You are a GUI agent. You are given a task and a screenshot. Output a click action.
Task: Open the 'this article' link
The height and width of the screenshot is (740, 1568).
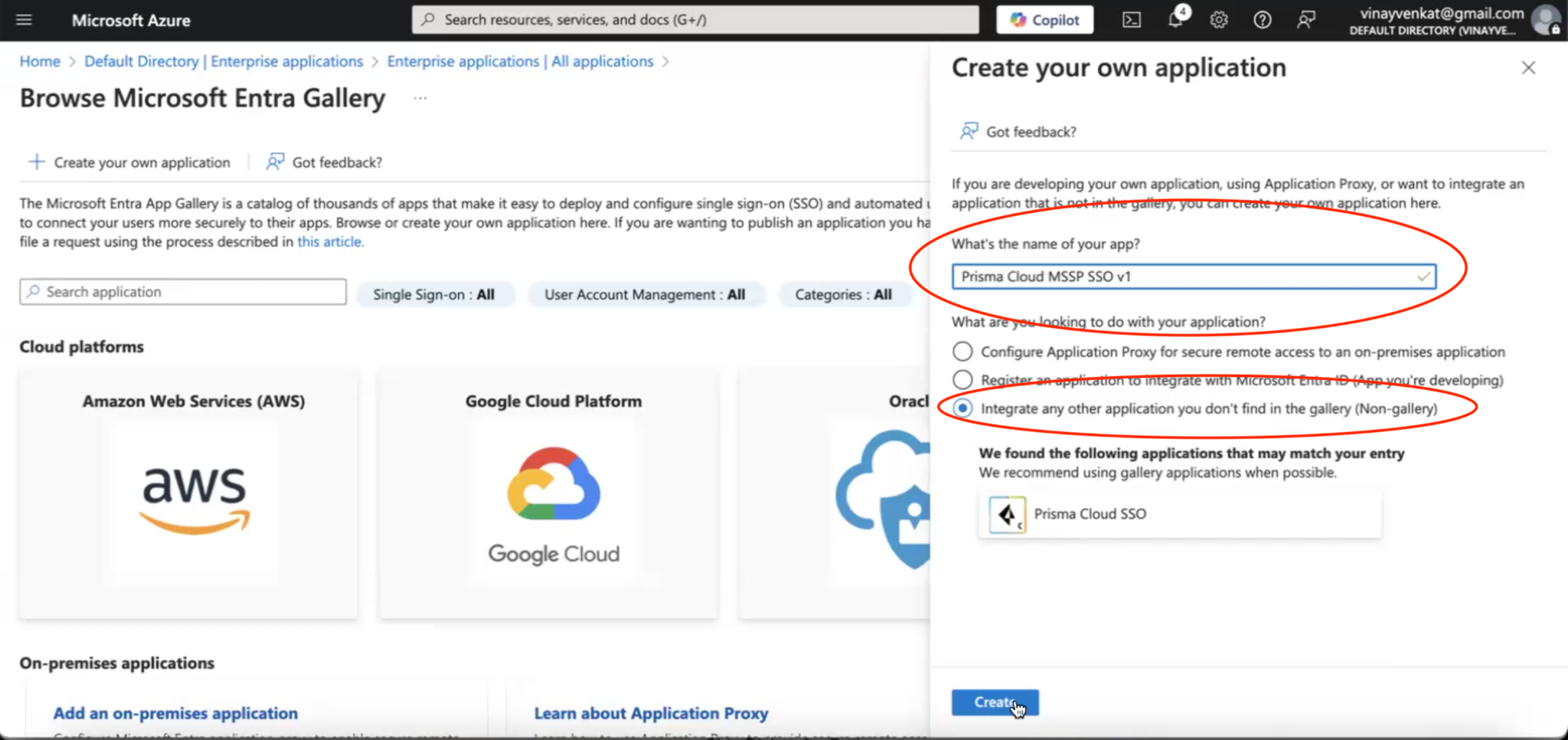tap(330, 242)
